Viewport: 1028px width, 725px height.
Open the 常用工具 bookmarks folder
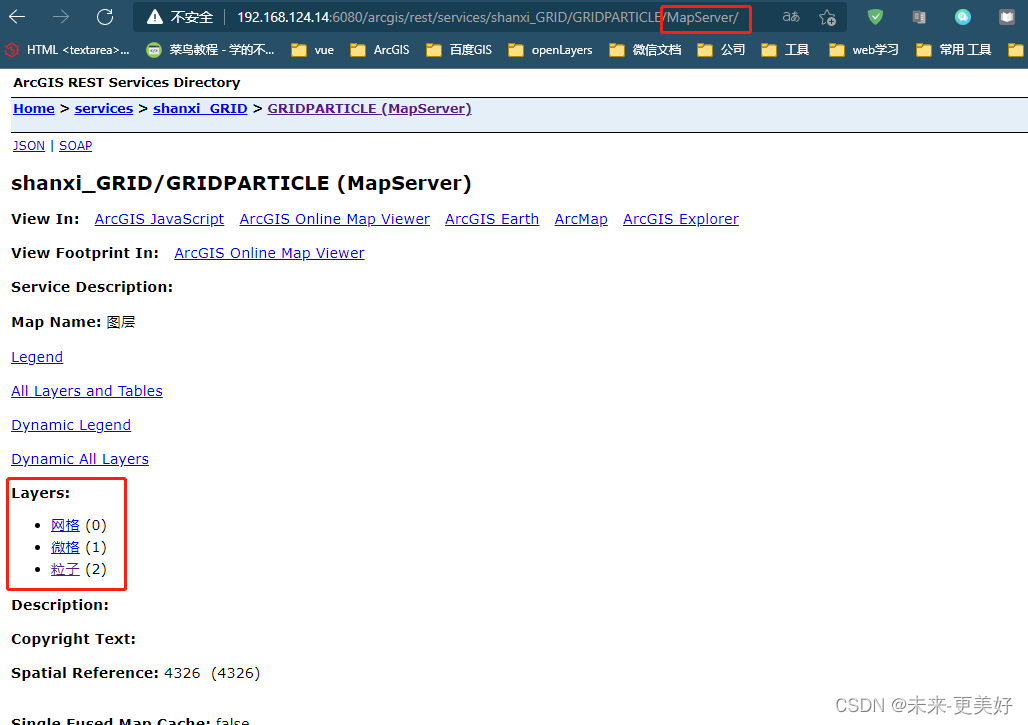(954, 50)
